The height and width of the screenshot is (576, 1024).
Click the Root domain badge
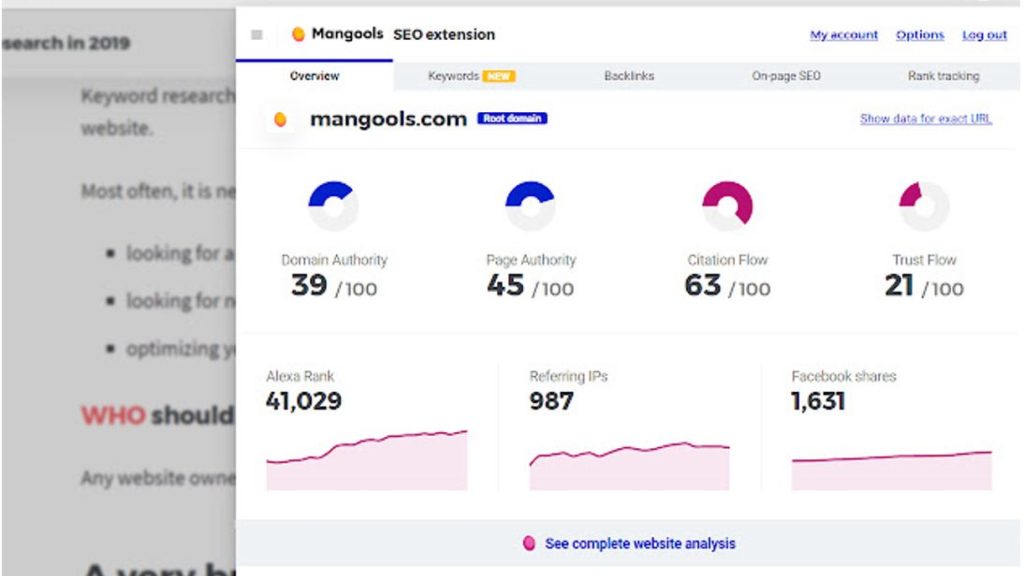pyautogui.click(x=512, y=118)
